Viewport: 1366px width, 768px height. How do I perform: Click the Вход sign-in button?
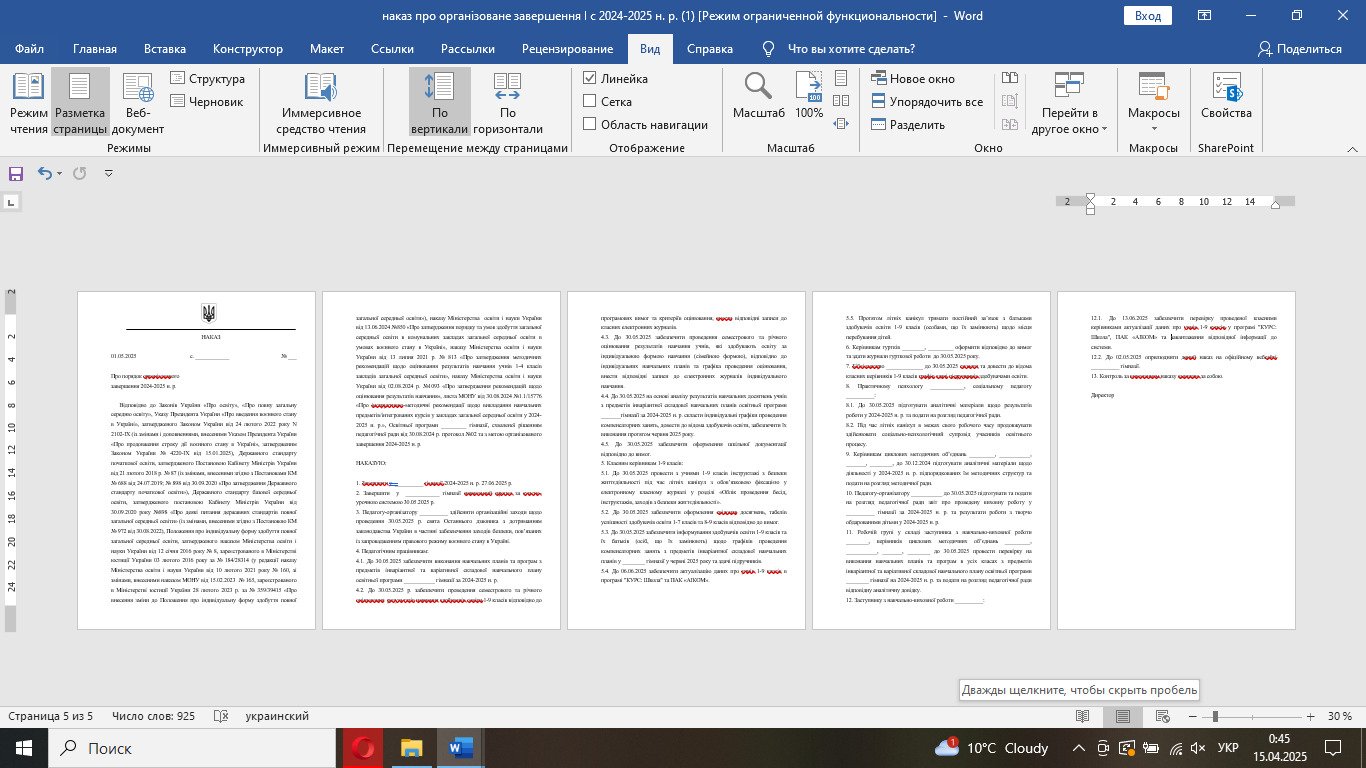coord(1148,15)
